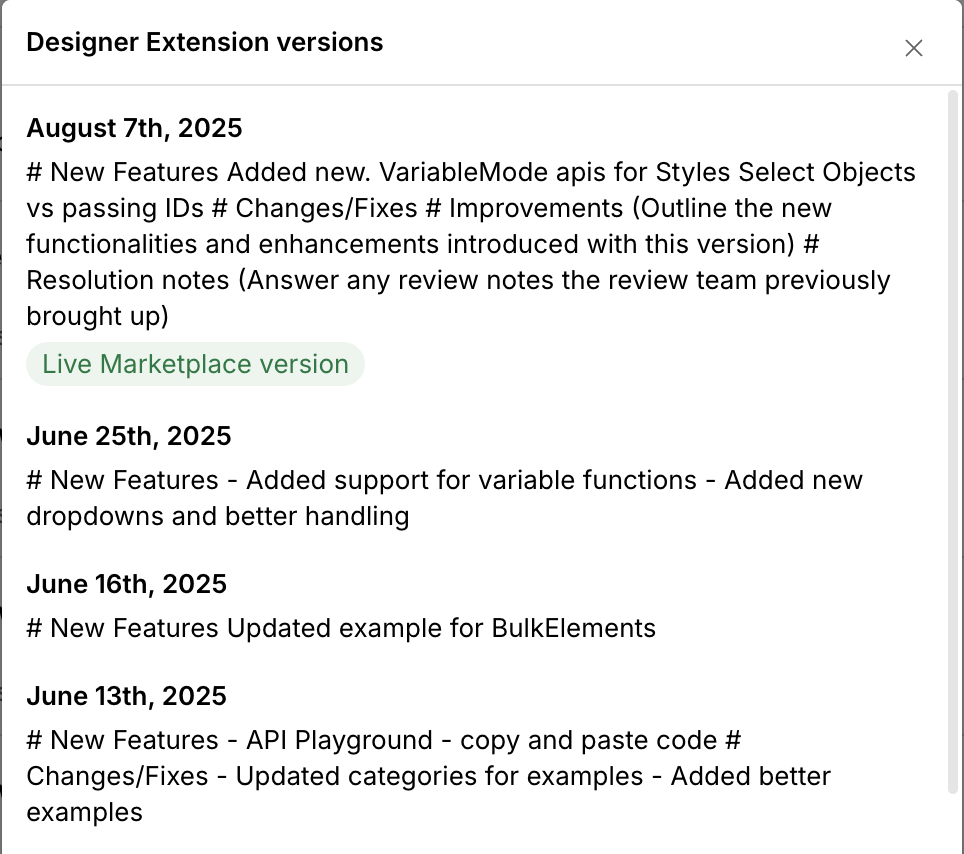This screenshot has width=964, height=854.
Task: Click the BulkElements update description
Action: point(340,628)
